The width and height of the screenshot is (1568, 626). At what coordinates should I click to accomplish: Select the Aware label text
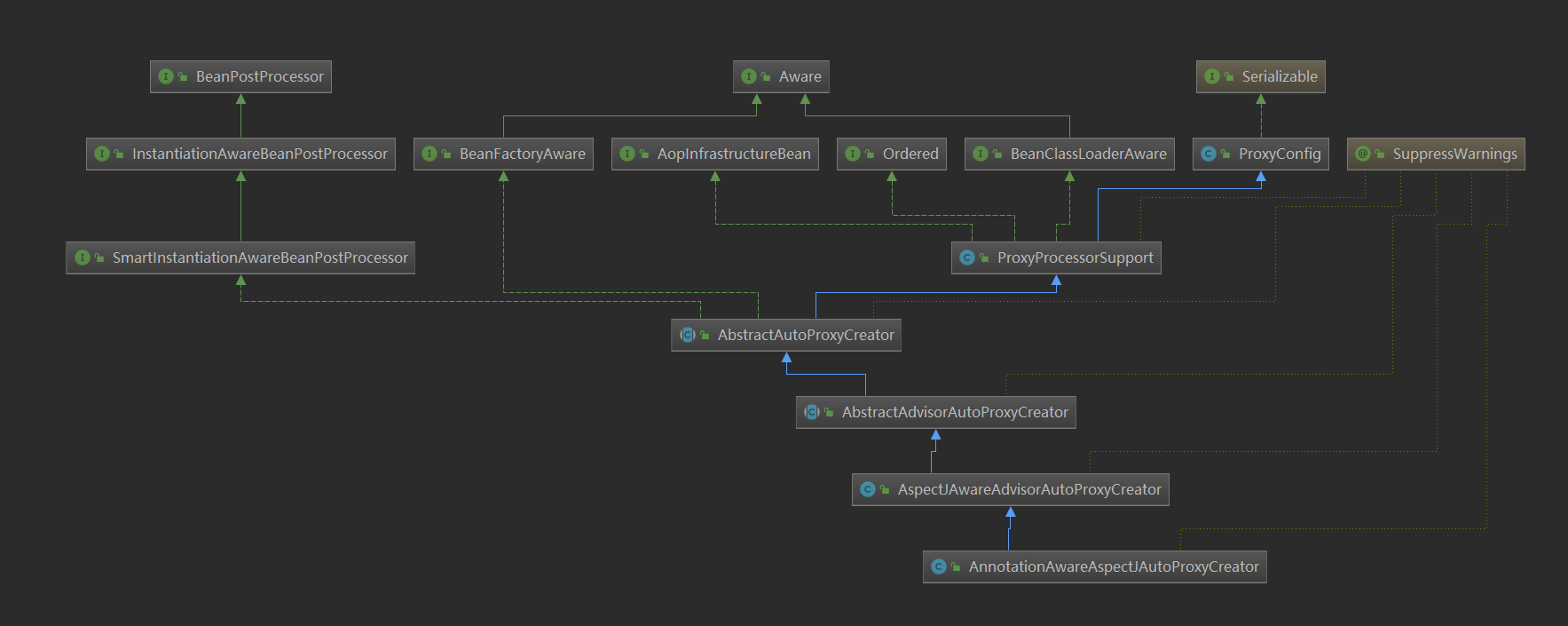tap(800, 77)
